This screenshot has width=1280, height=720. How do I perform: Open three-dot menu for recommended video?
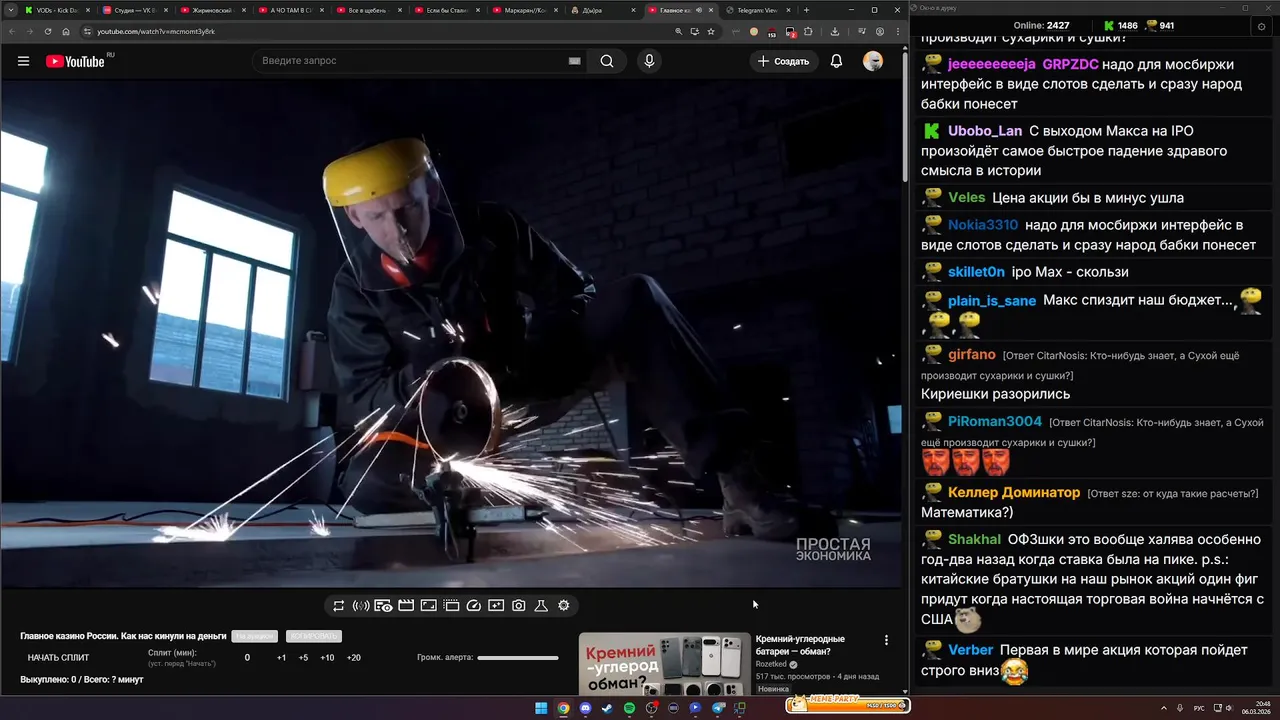[x=886, y=640]
